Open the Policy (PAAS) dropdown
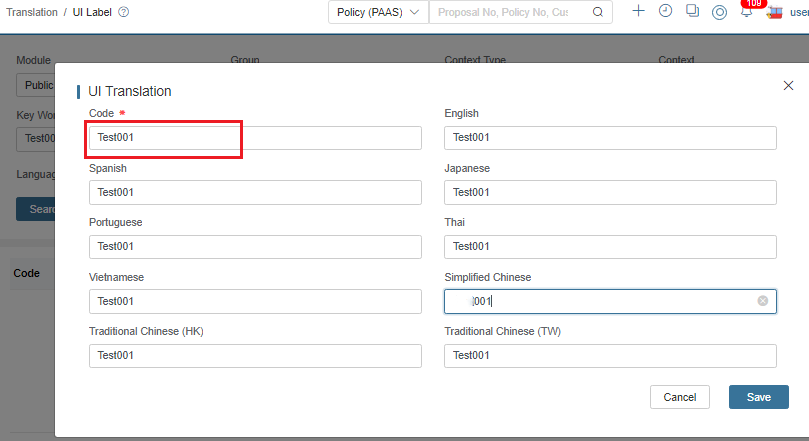The image size is (809, 441). (x=378, y=12)
